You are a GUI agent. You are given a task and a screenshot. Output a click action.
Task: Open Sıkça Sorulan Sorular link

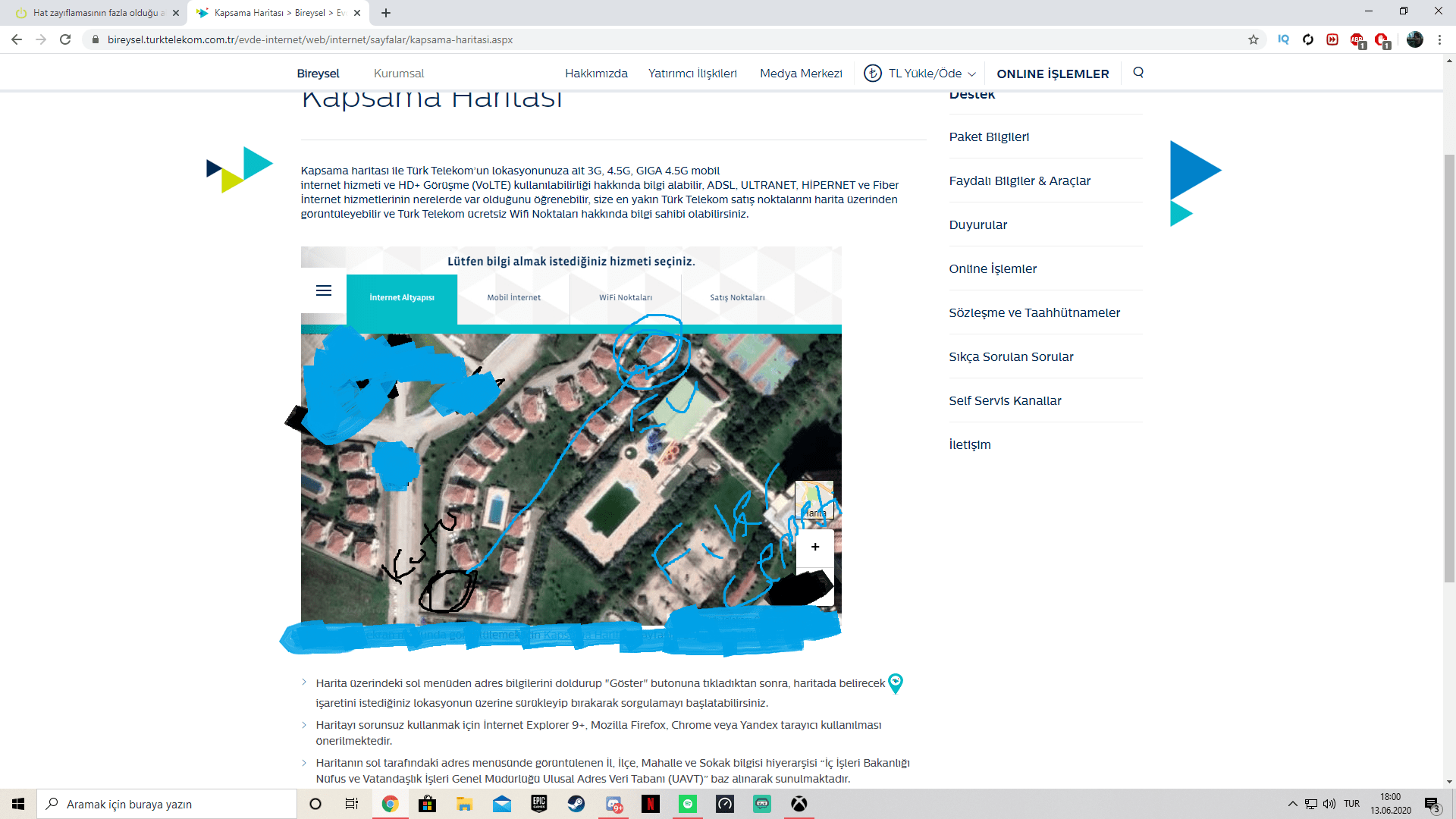click(1011, 356)
